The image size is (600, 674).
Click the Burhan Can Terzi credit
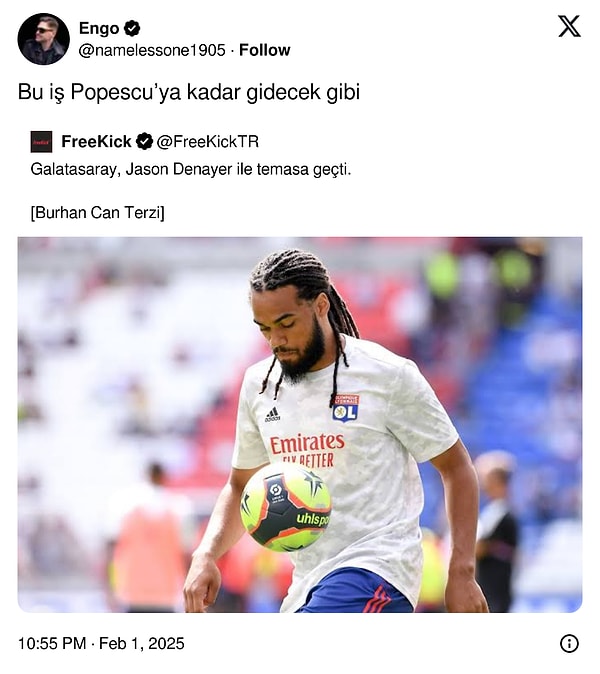point(98,212)
